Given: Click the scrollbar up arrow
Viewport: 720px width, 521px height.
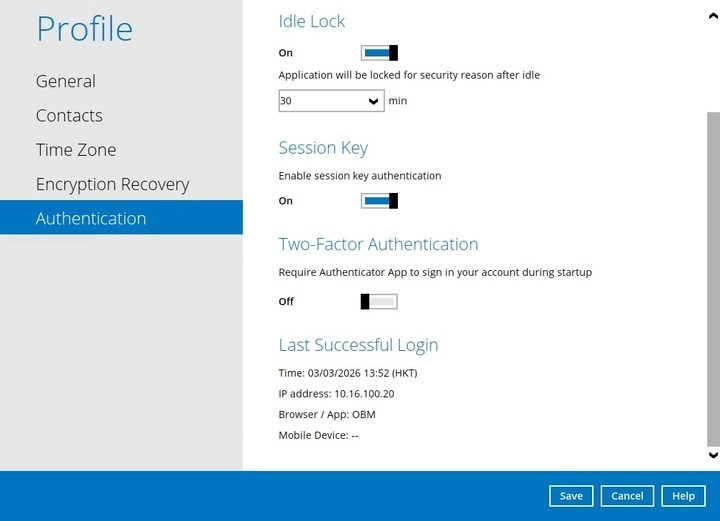Looking at the screenshot, I should [x=712, y=15].
